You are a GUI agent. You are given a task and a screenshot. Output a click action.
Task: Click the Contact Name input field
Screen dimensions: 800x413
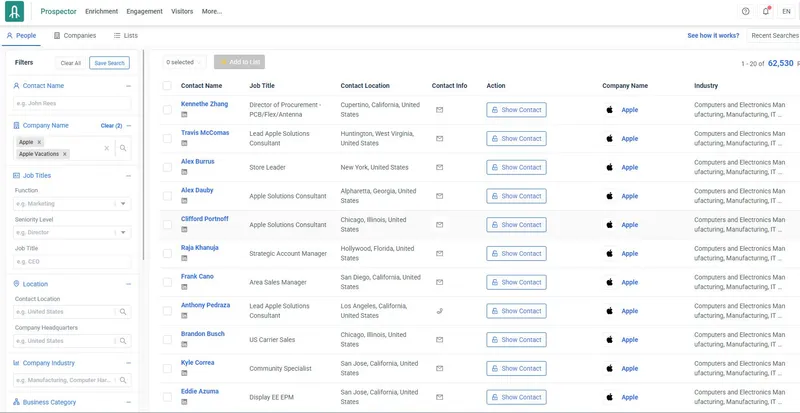point(72,103)
